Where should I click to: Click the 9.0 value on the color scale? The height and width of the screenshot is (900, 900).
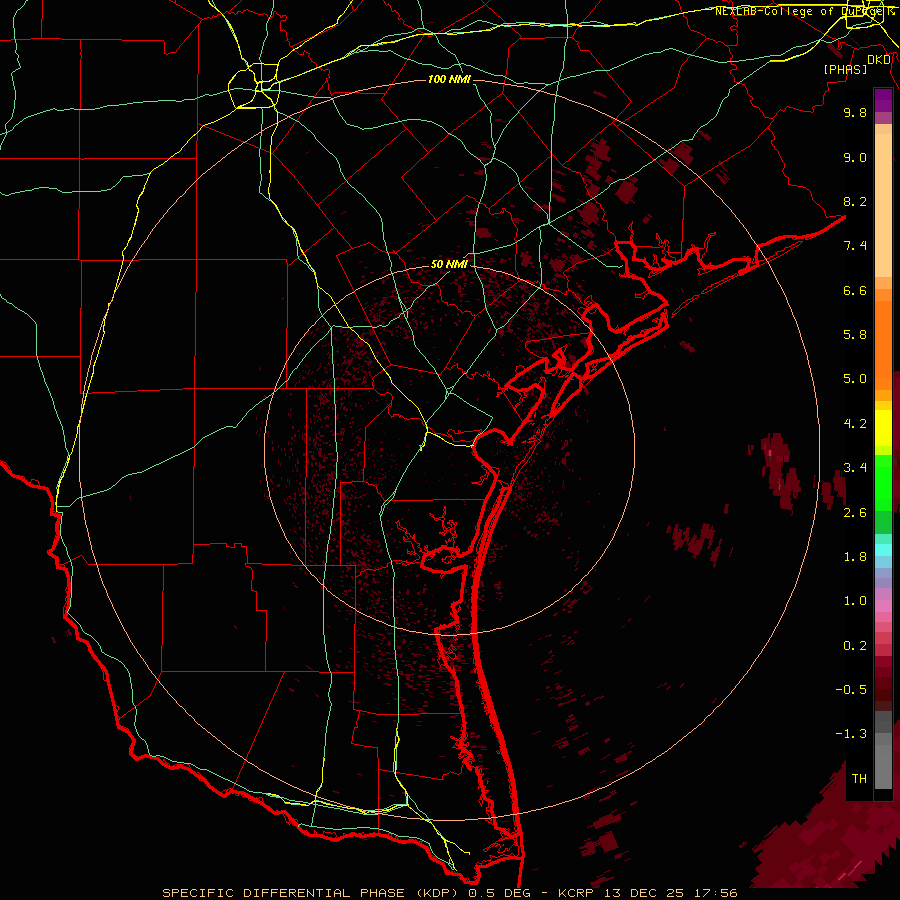pos(855,157)
